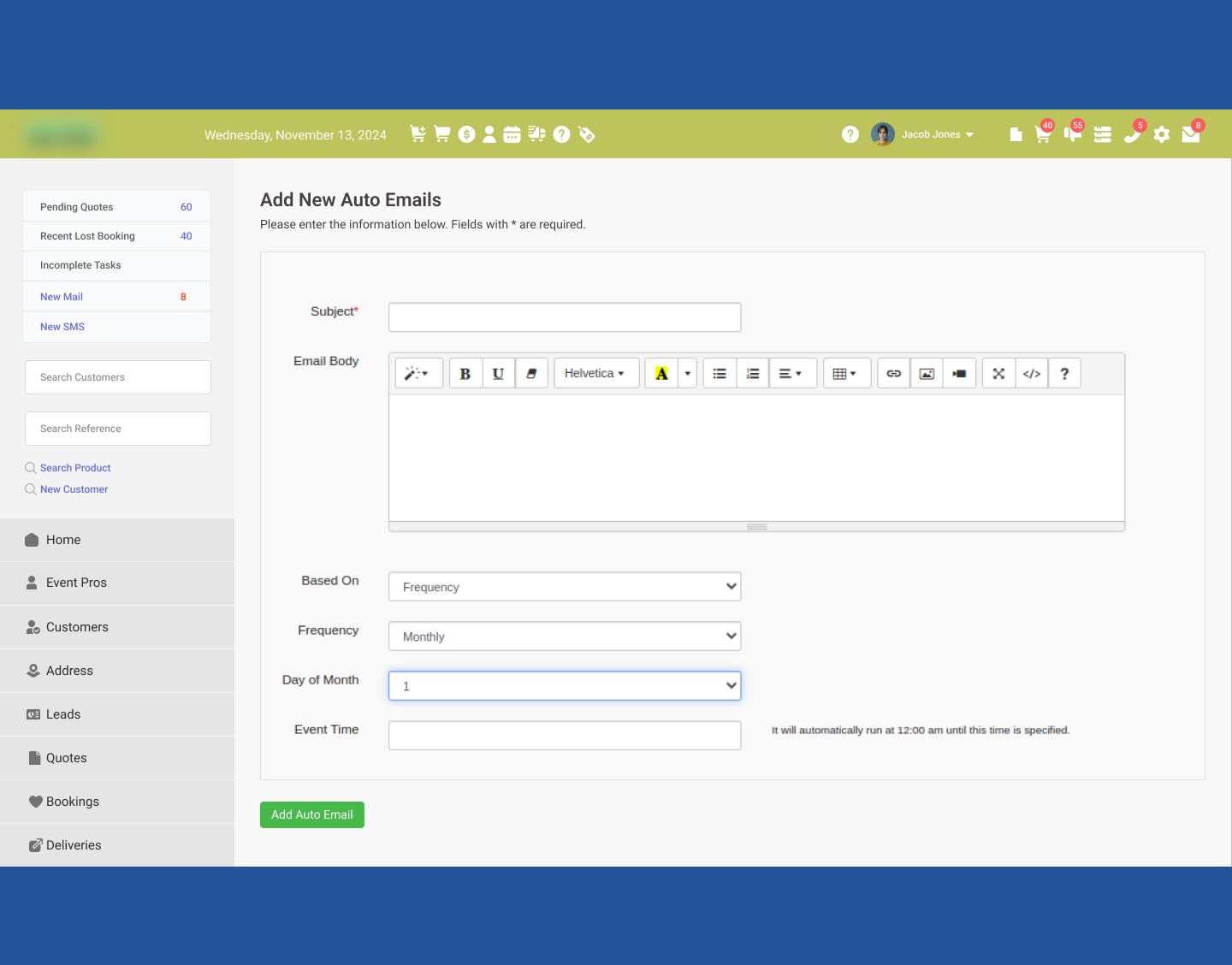Screen dimensions: 1232x965
Task: Insert a link in email body
Action: pos(894,373)
